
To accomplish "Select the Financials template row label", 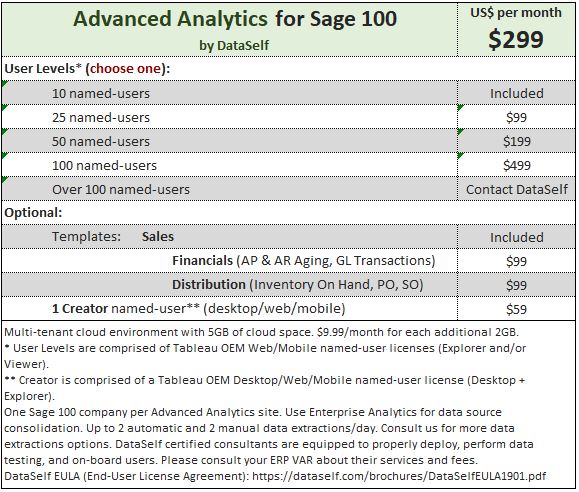I will [304, 261].
